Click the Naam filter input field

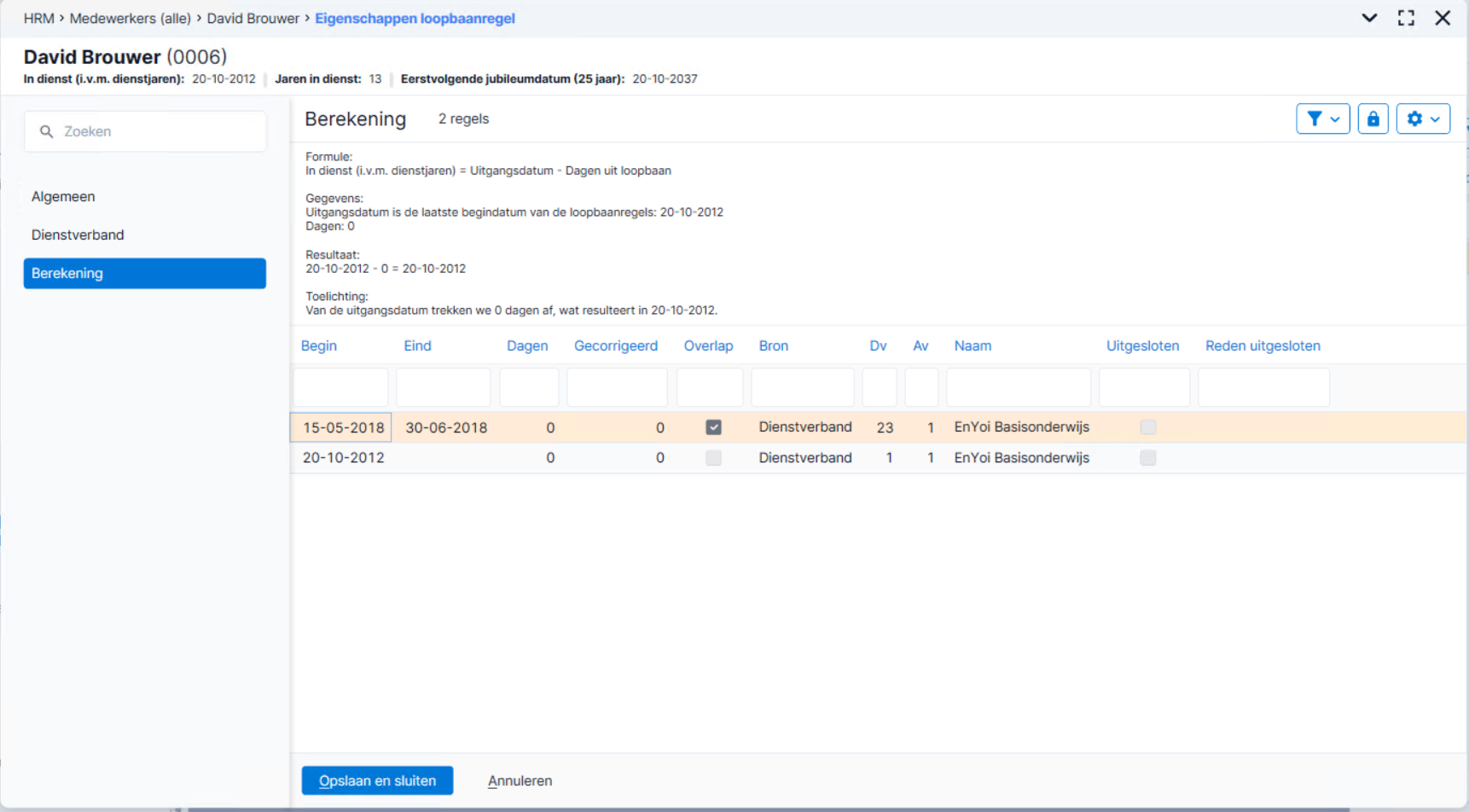tap(1018, 387)
